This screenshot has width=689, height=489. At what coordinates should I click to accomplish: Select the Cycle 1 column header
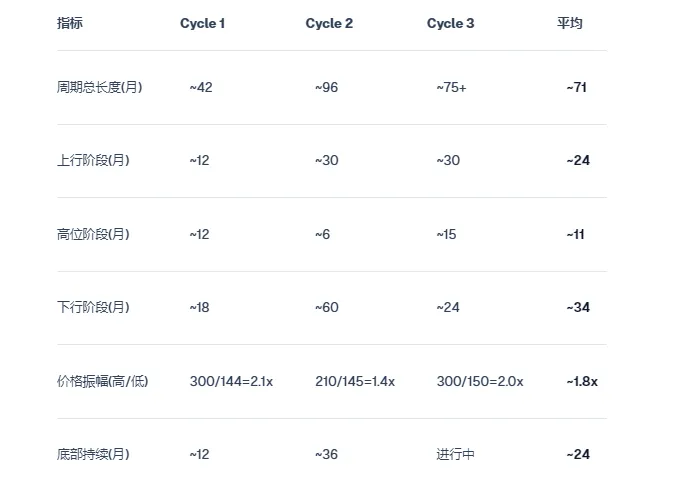pos(202,23)
